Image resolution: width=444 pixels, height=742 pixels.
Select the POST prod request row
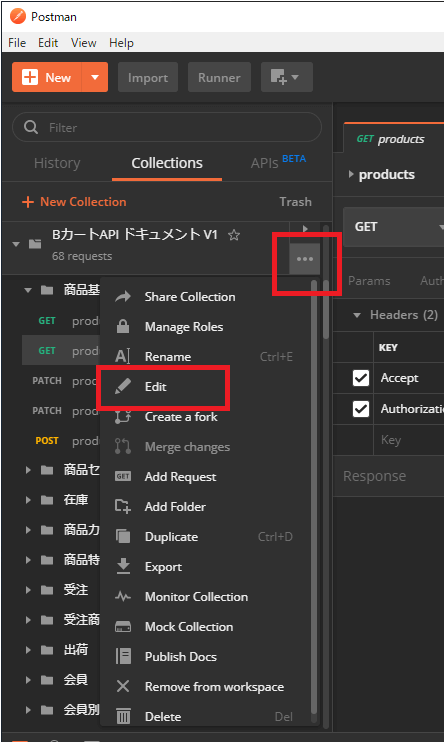(x=61, y=441)
